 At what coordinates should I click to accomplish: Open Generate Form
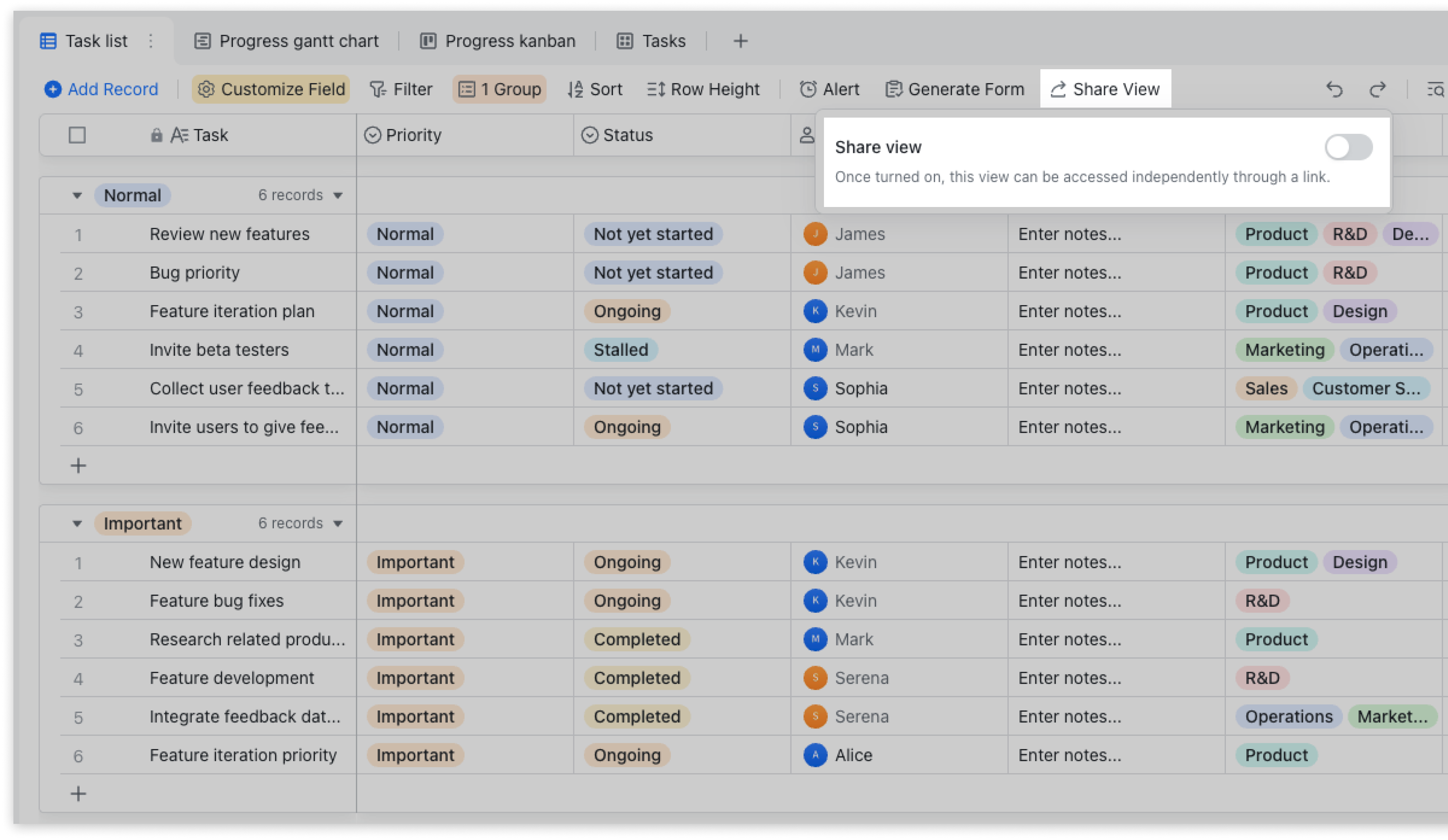tap(954, 89)
